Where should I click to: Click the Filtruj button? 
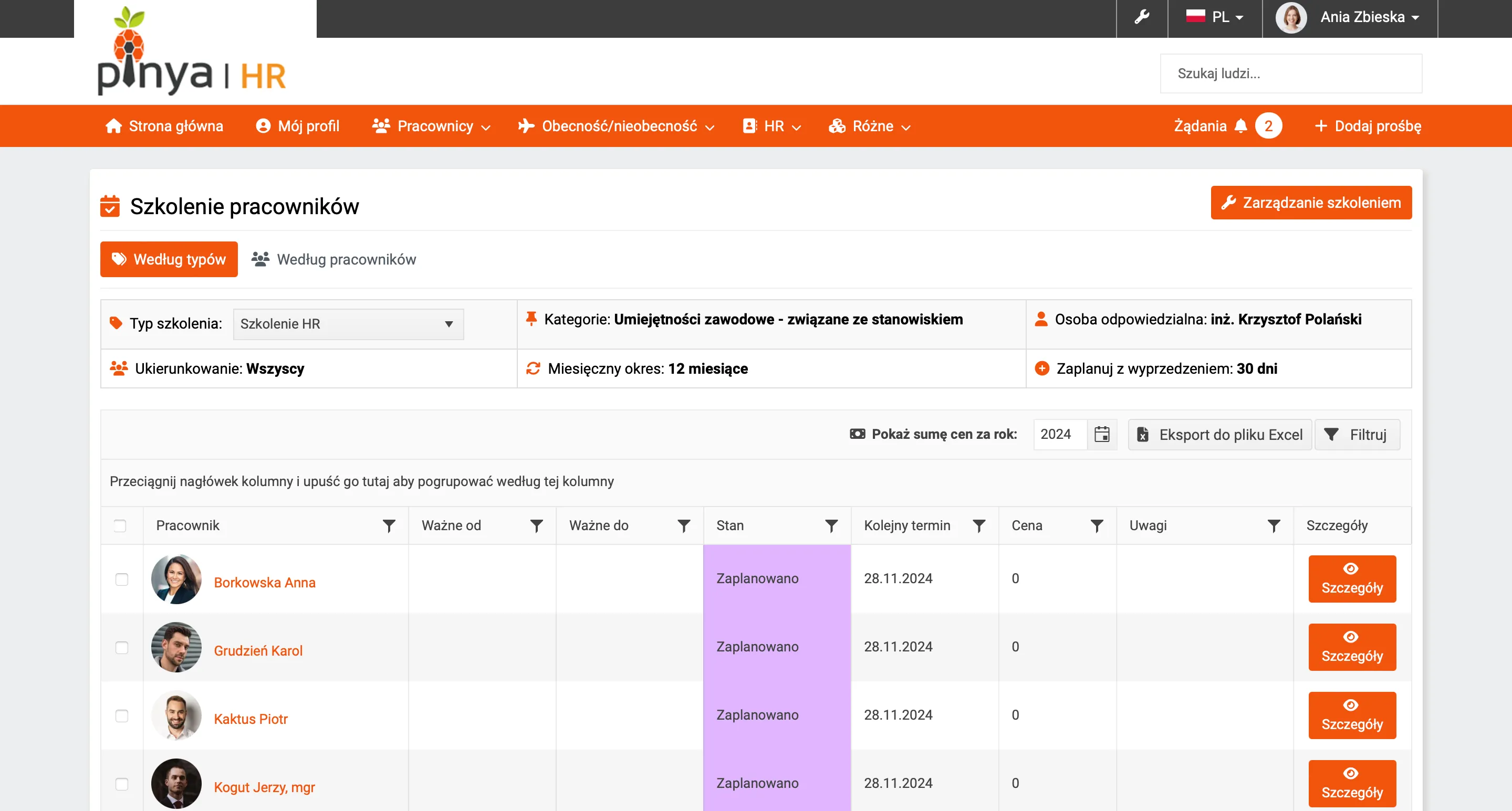(x=1357, y=434)
